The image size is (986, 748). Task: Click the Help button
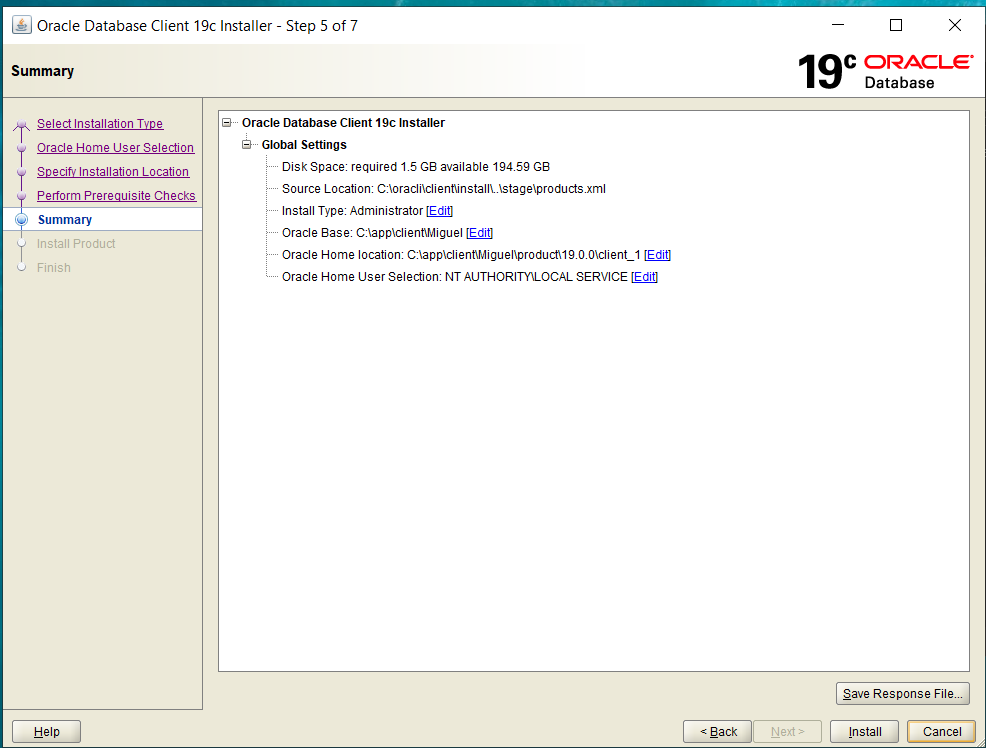(47, 732)
